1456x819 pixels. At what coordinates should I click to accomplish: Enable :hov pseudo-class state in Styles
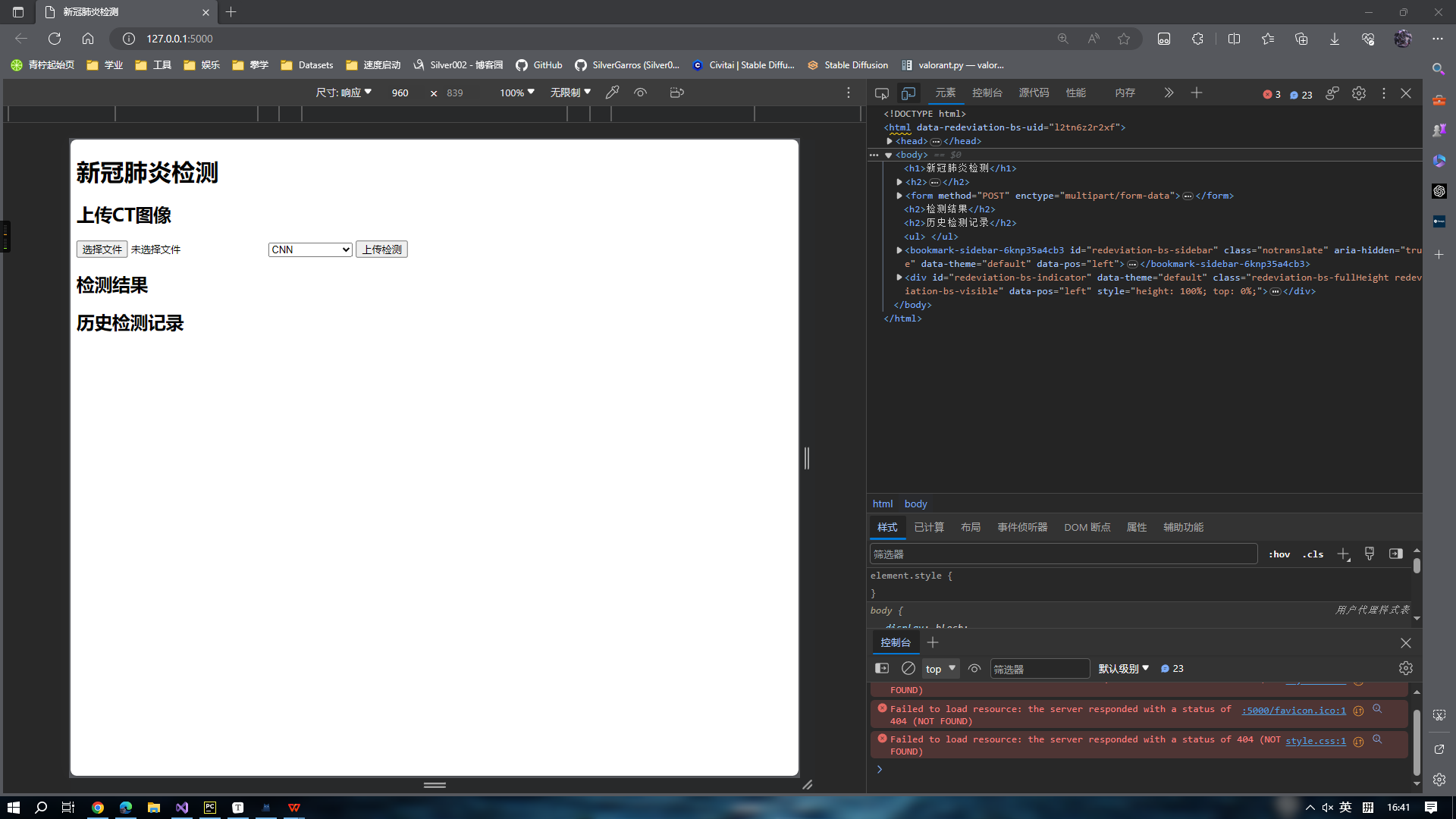[x=1279, y=554]
